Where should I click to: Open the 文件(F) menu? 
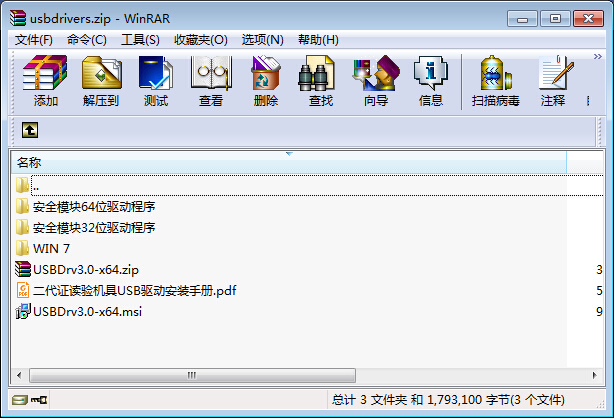(34, 40)
